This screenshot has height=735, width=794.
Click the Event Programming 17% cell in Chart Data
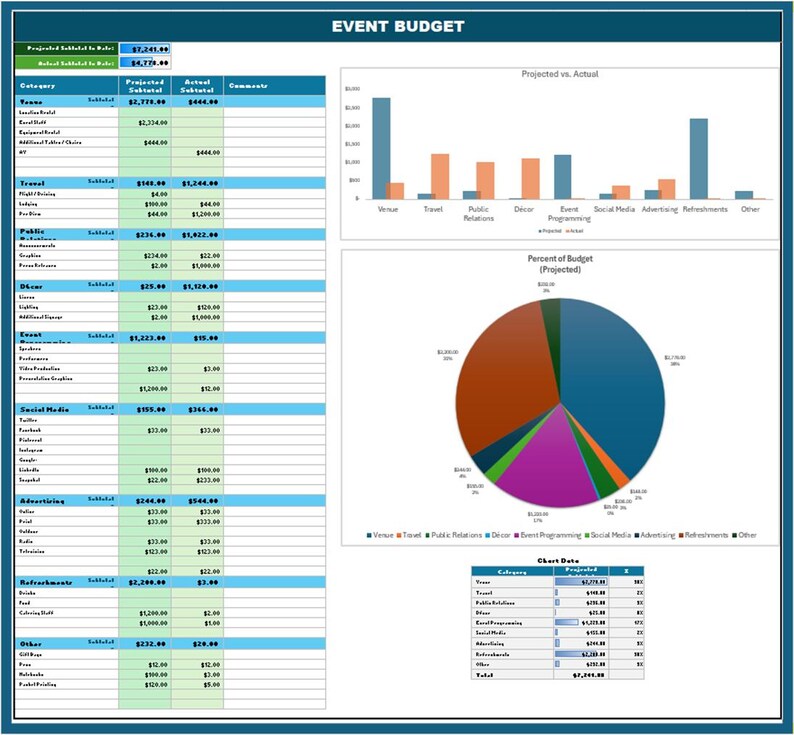626,623
